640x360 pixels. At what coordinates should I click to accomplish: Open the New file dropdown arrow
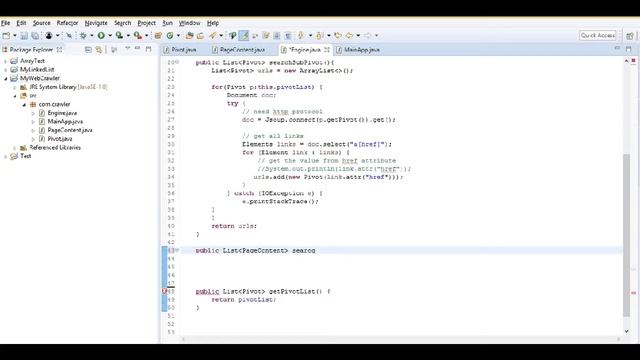[x=15, y=36]
